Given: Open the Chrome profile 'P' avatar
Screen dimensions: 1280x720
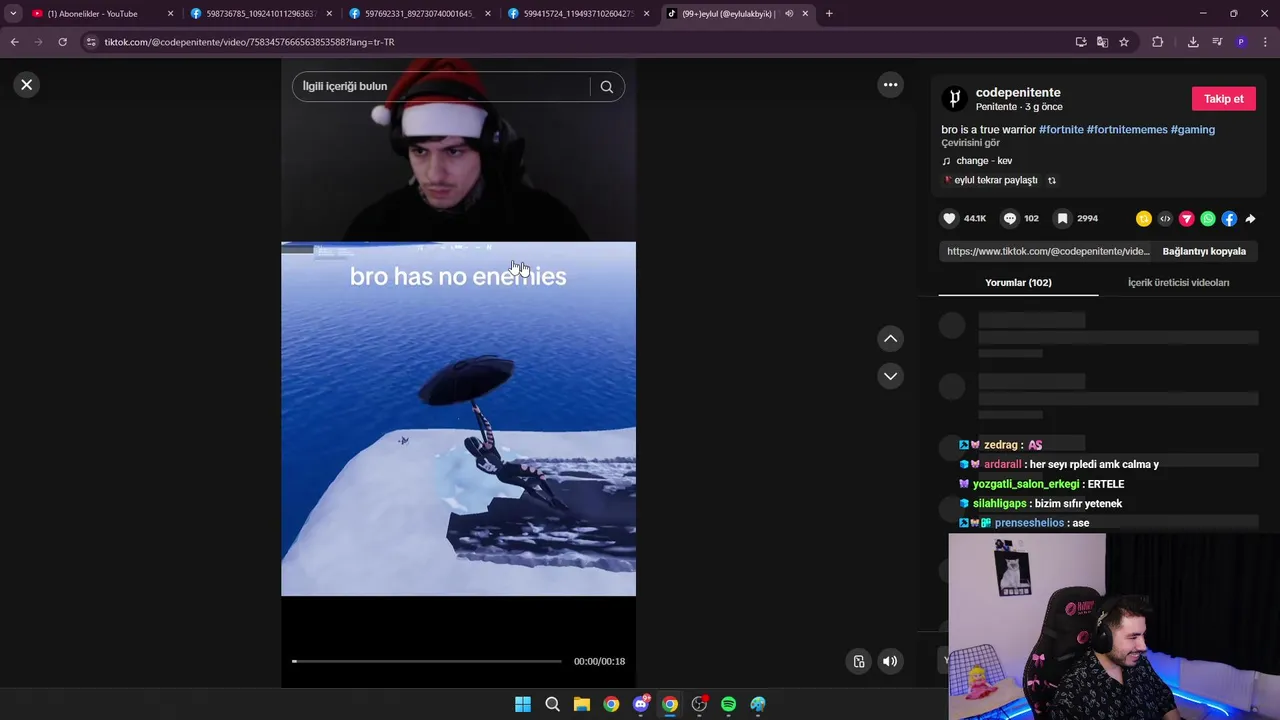Looking at the screenshot, I should pos(1241,42).
